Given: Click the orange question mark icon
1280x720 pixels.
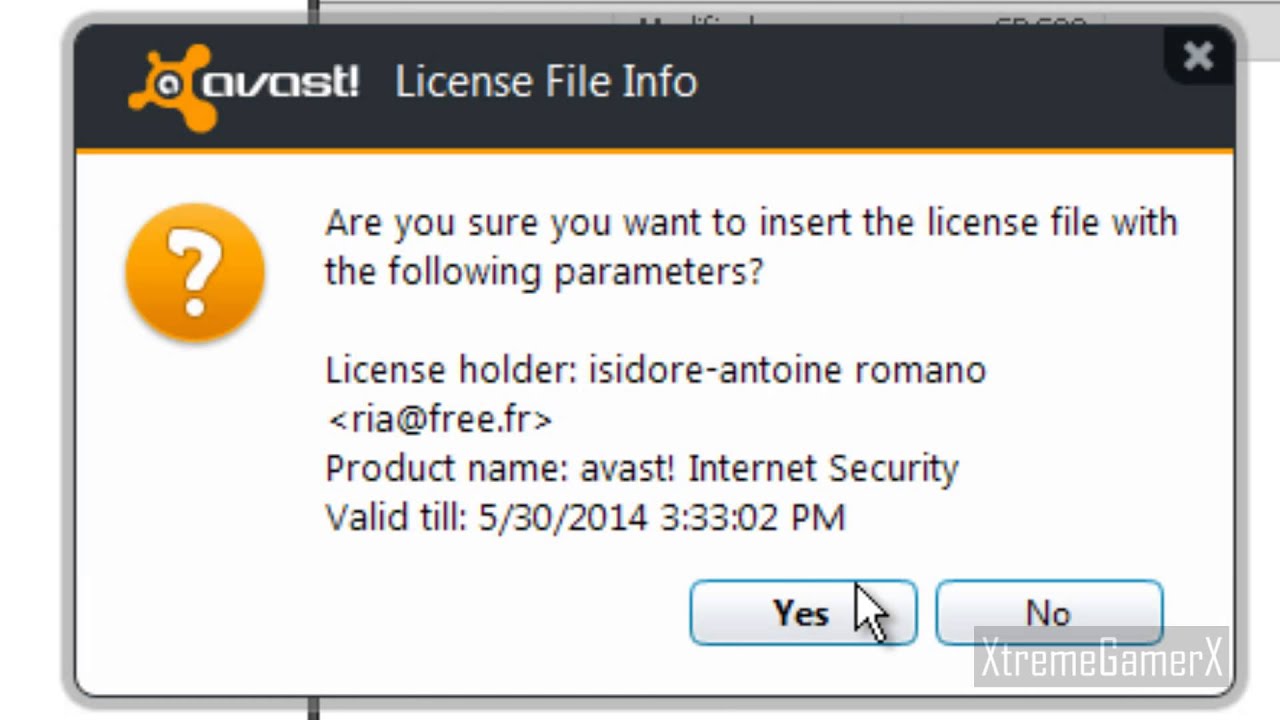Looking at the screenshot, I should [195, 271].
